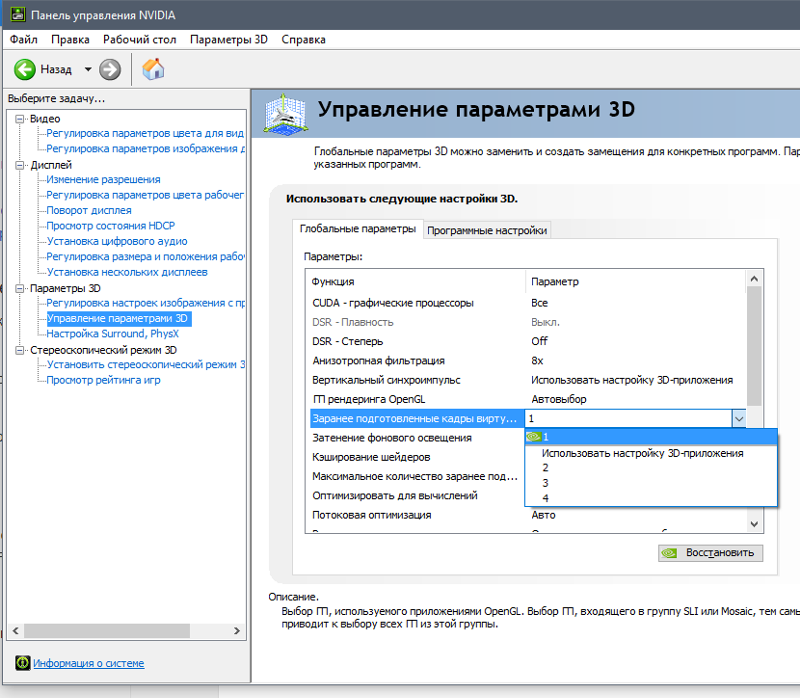Click the Восстановить button
Viewport: 800px width, 698px height.
tap(710, 553)
